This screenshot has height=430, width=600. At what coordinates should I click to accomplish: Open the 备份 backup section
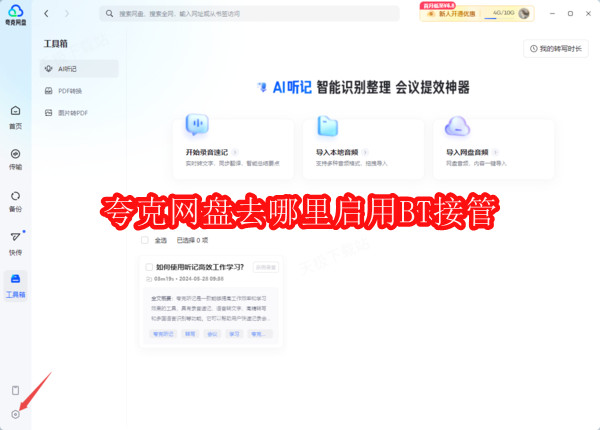click(15, 202)
